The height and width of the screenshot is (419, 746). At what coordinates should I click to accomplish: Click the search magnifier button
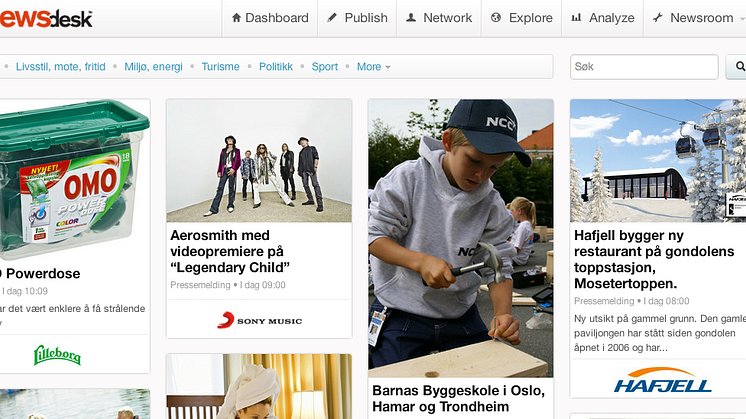click(x=736, y=67)
